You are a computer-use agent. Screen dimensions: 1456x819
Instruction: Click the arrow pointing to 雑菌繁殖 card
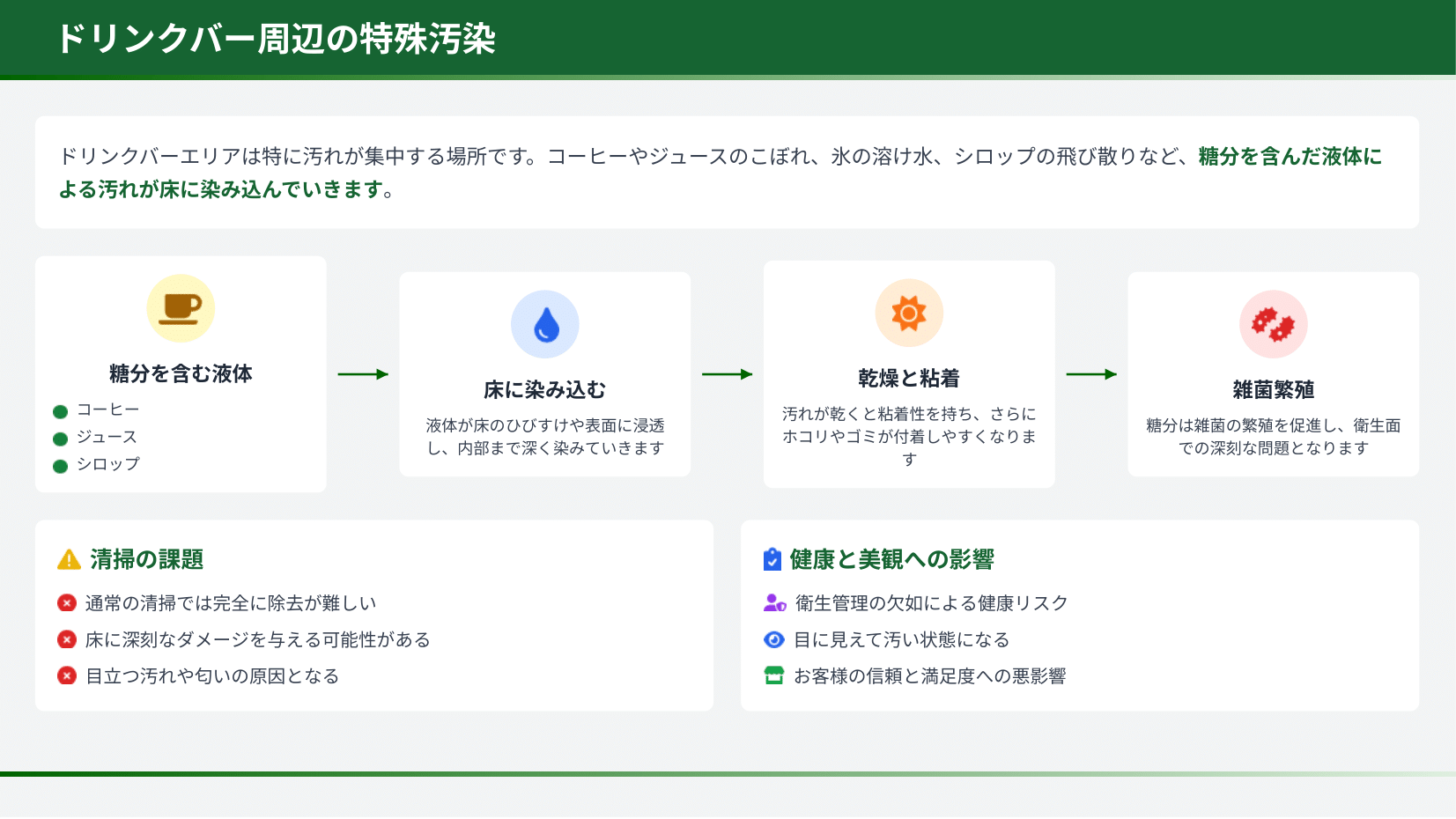[1091, 374]
